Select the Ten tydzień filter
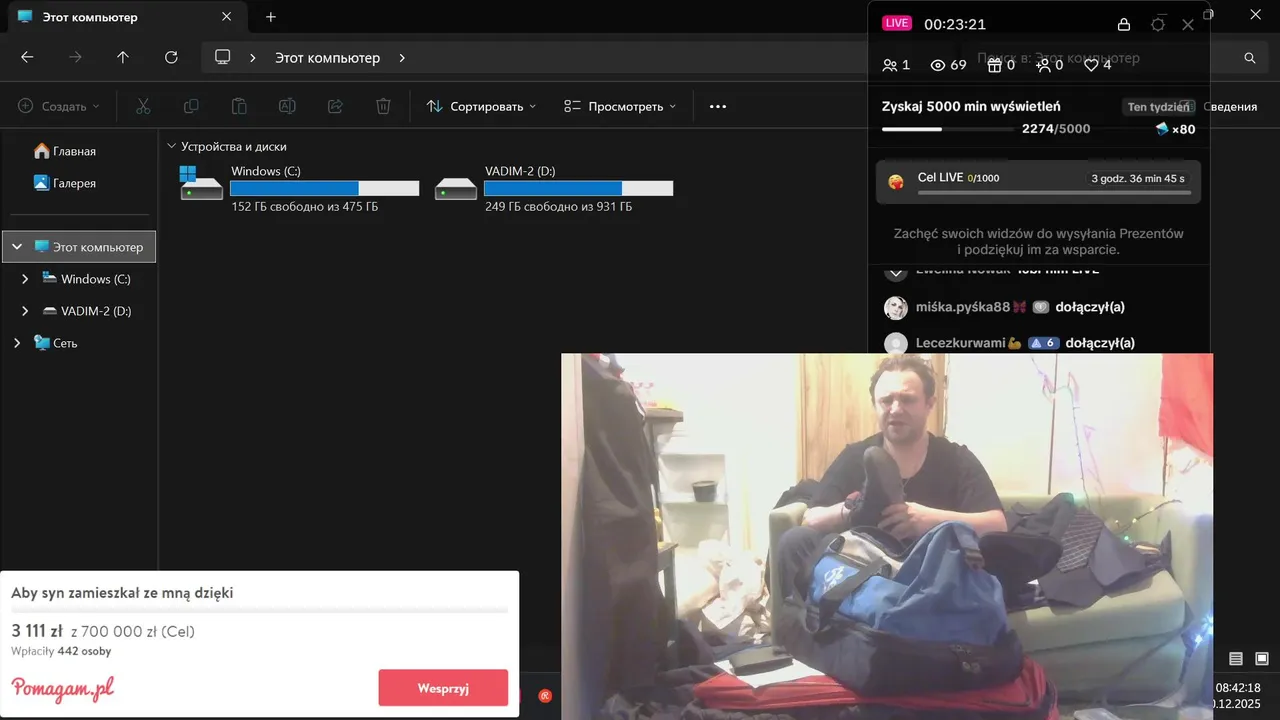The width and height of the screenshot is (1280, 720). (1158, 107)
